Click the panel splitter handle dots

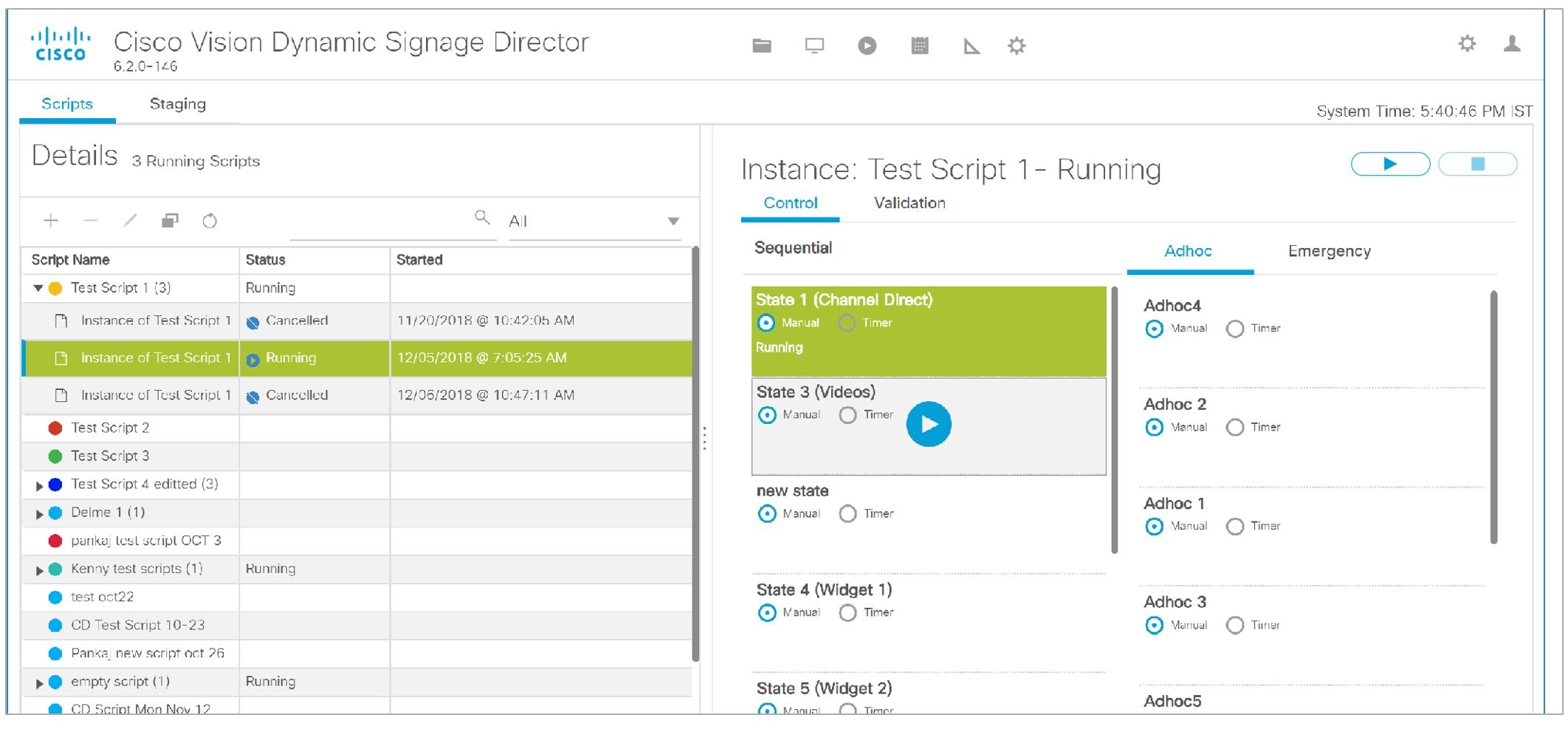pos(705,438)
